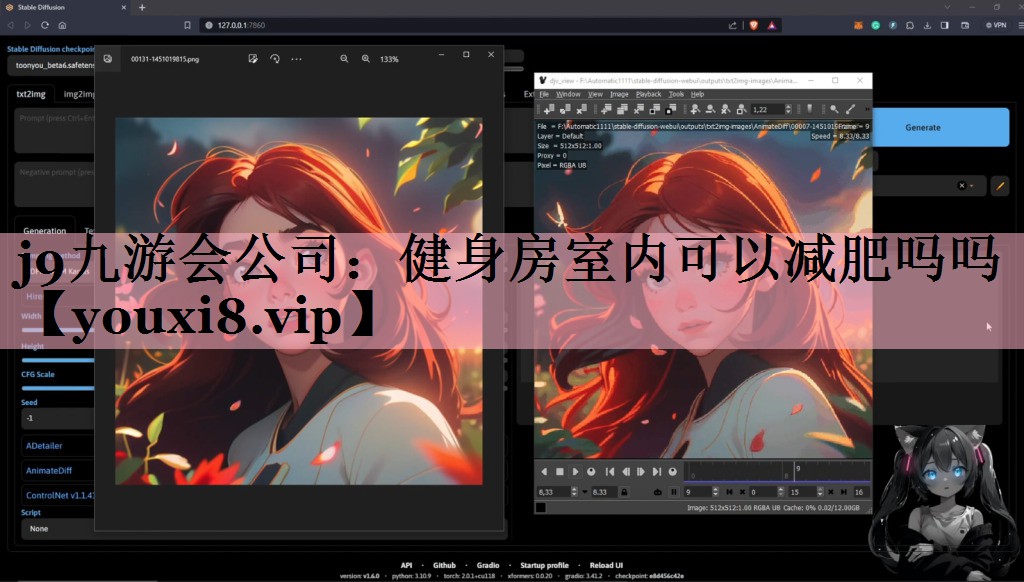The image size is (1024, 582).
Task: Click the in-point 0 stepper in djv_view
Action: pyautogui.click(x=780, y=493)
